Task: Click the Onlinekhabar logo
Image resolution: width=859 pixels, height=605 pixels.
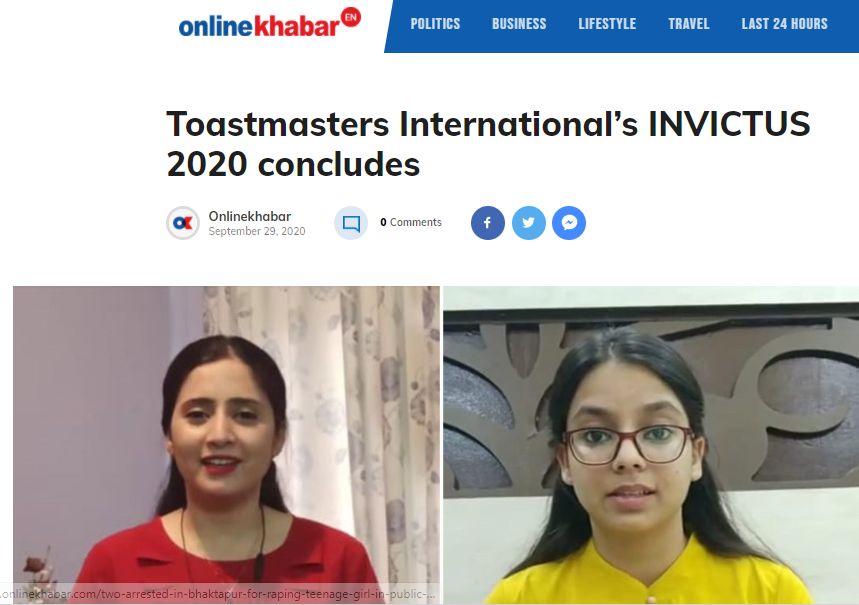Action: 270,24
